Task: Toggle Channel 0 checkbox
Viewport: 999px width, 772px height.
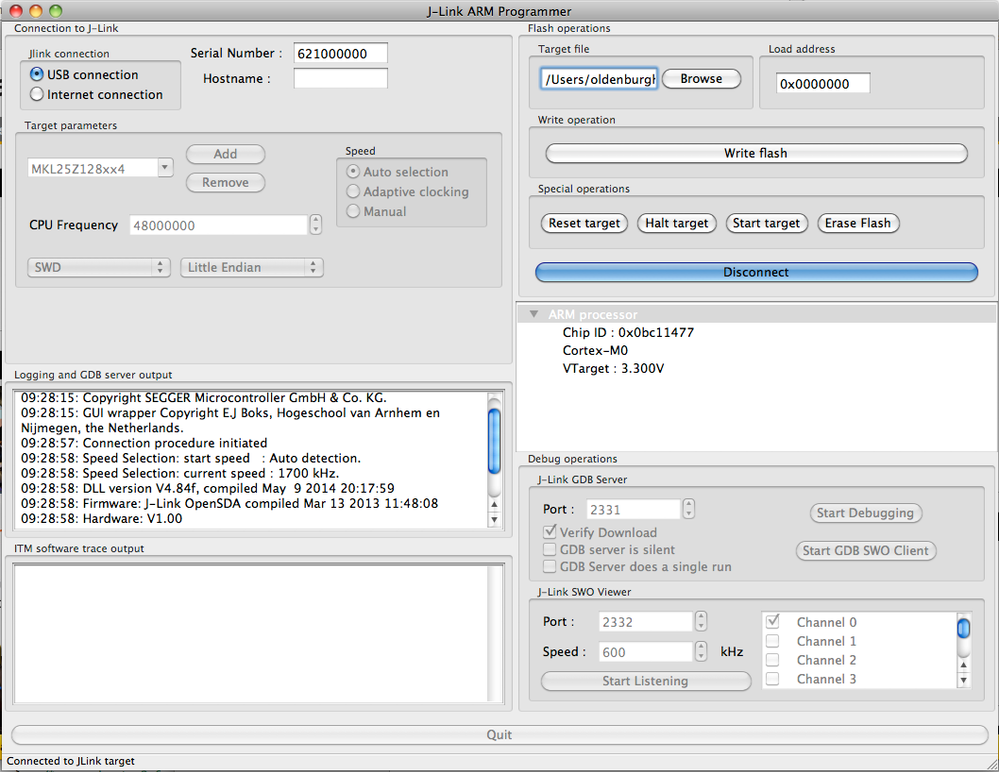Action: [772, 621]
